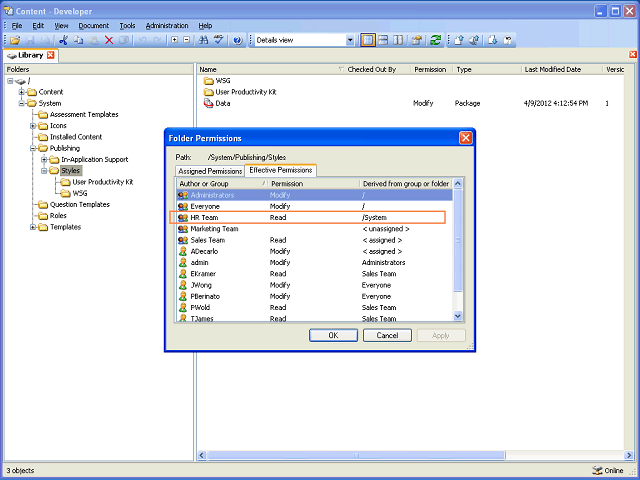
Task: Expand the Content folder node
Action: (x=22, y=92)
